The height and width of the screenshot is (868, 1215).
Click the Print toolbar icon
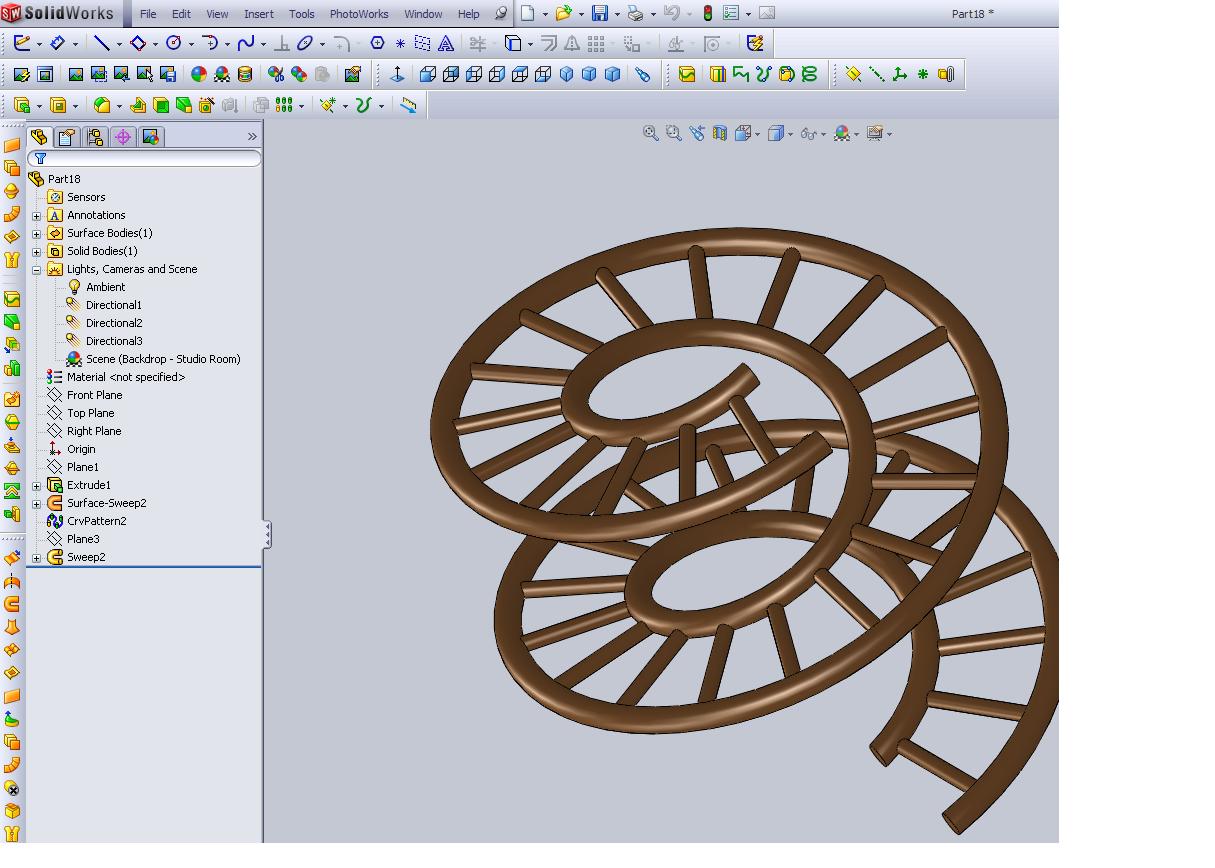point(635,13)
